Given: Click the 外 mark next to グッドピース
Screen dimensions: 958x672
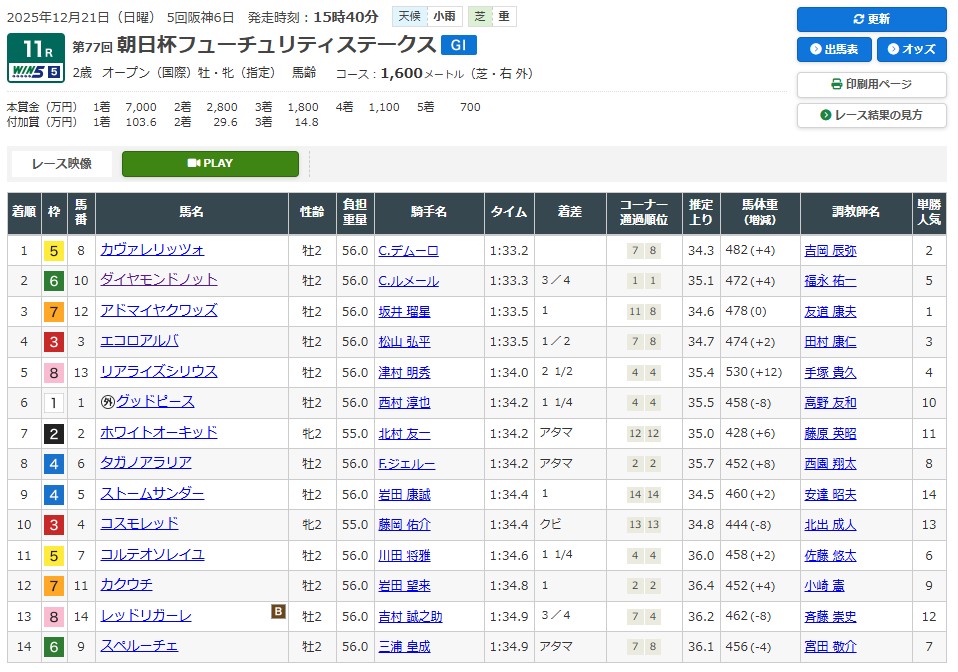Looking at the screenshot, I should [x=108, y=402].
